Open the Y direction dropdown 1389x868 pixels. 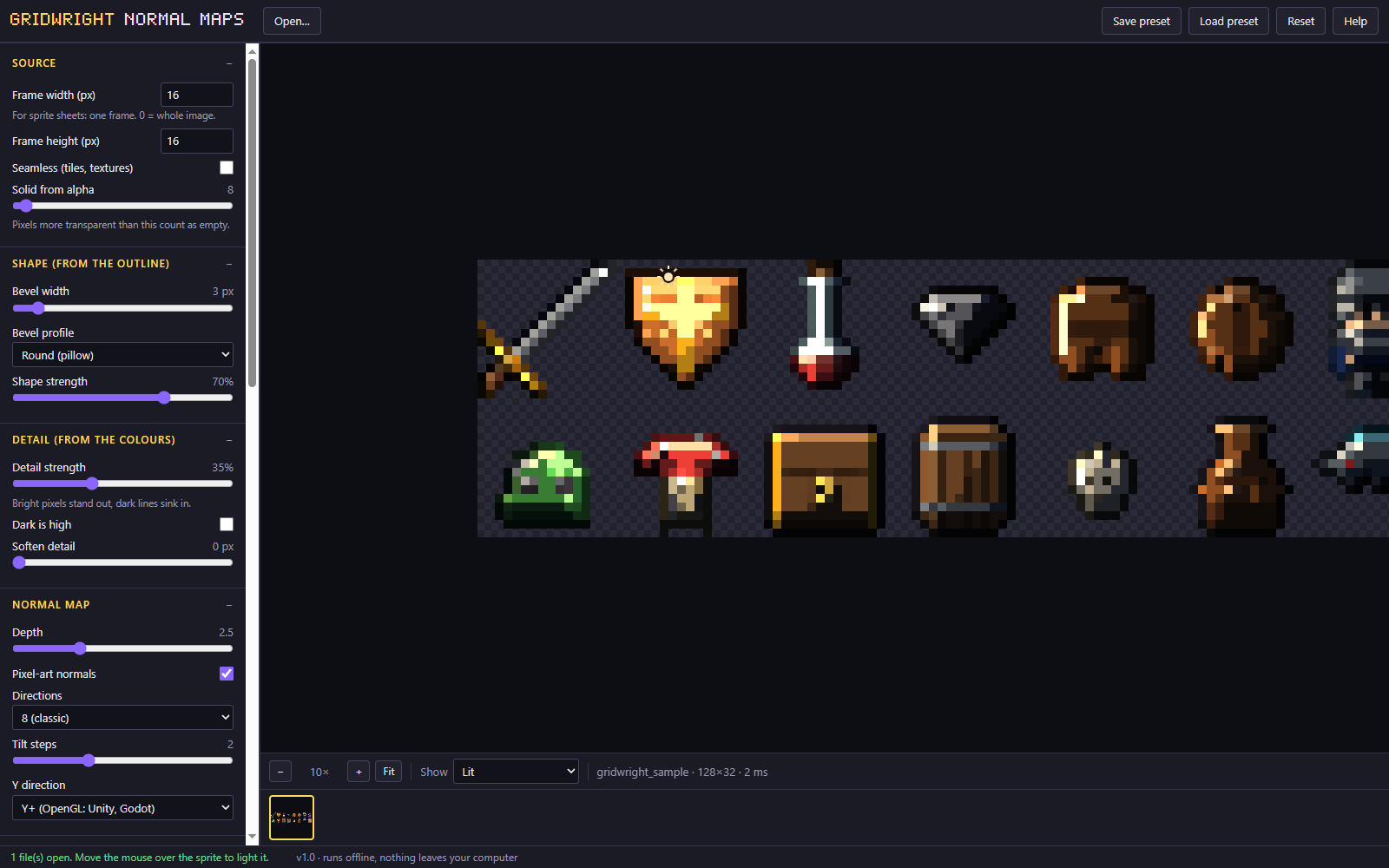(122, 808)
